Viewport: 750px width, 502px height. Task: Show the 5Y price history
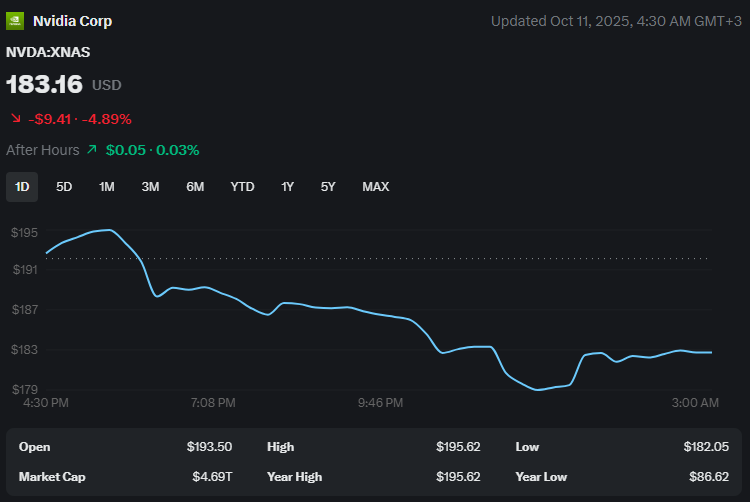pyautogui.click(x=328, y=187)
